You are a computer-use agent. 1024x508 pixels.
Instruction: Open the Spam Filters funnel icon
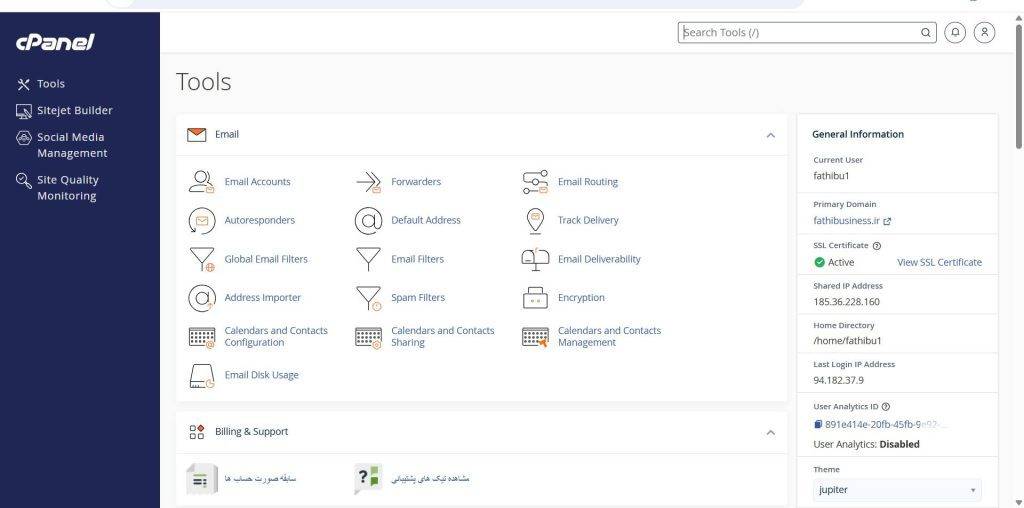click(x=368, y=298)
